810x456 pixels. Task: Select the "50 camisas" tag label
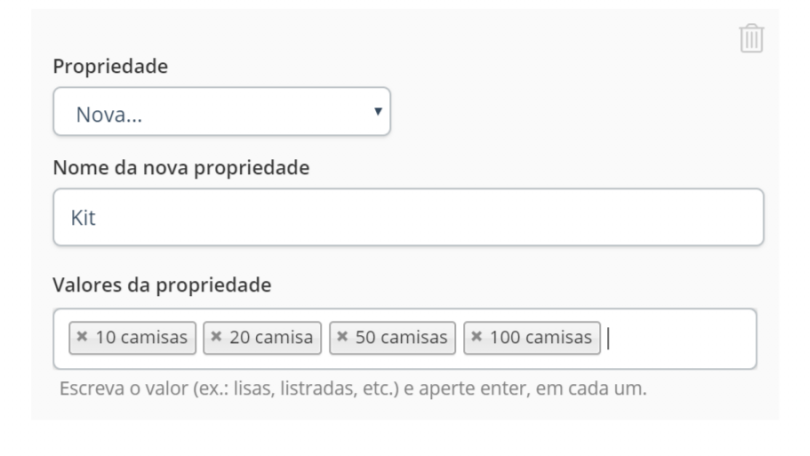[x=401, y=337]
